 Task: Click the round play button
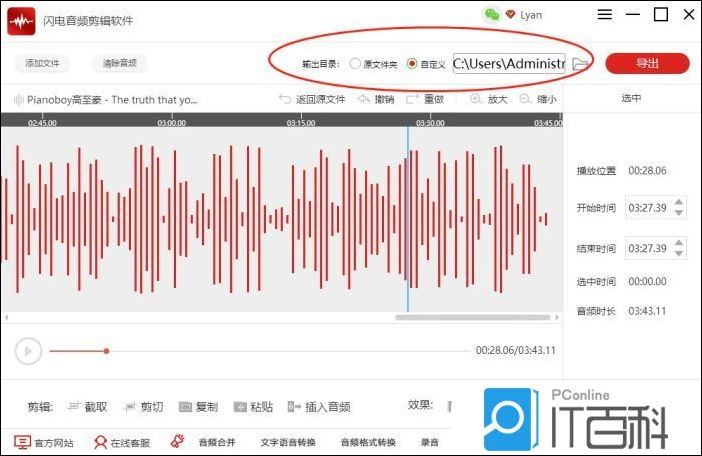click(28, 351)
